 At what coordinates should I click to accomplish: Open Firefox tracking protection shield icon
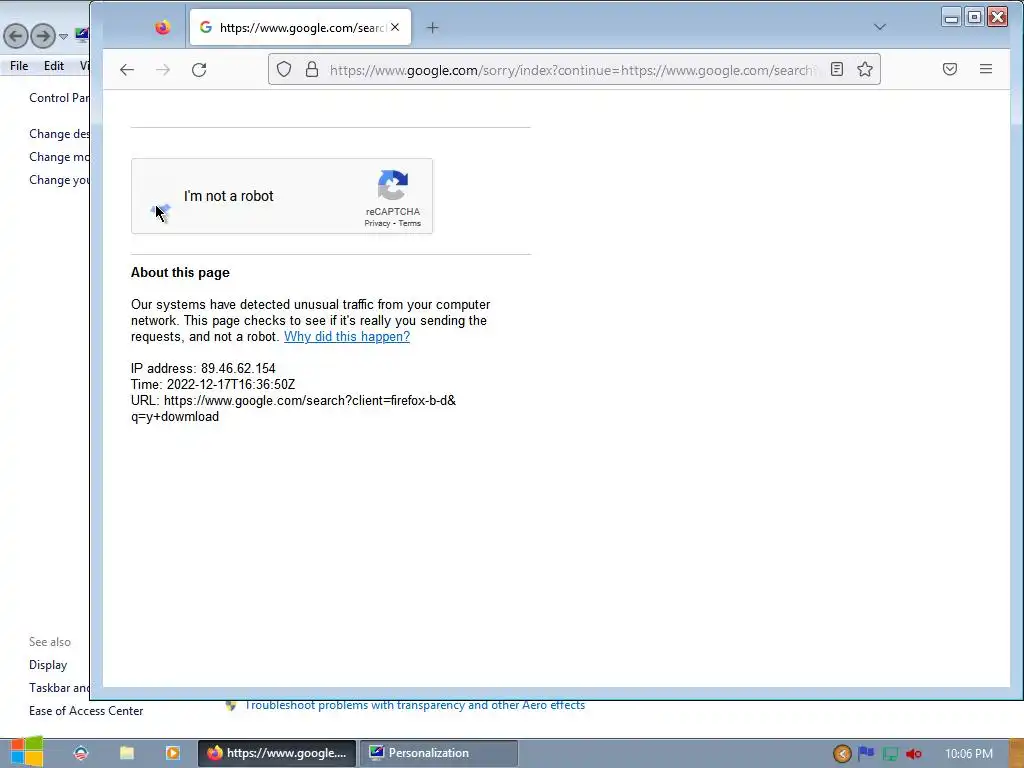pos(284,69)
